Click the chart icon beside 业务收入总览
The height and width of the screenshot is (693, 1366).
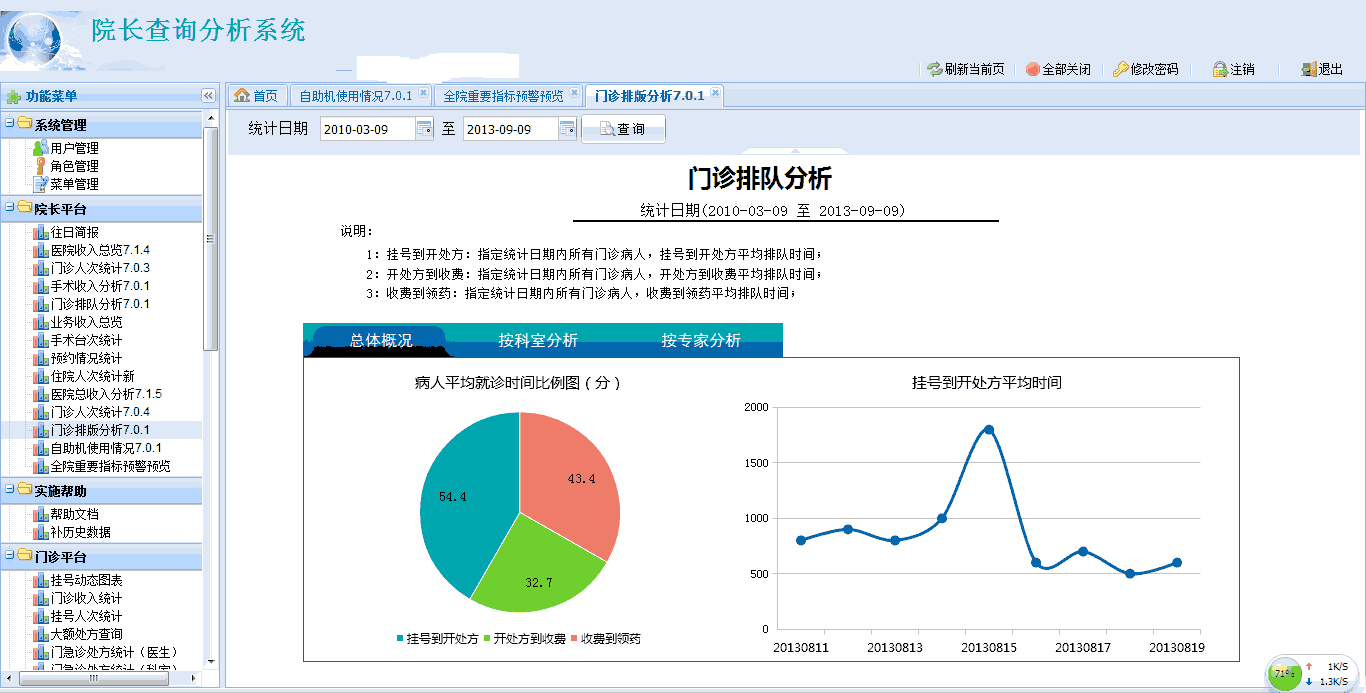pos(40,322)
